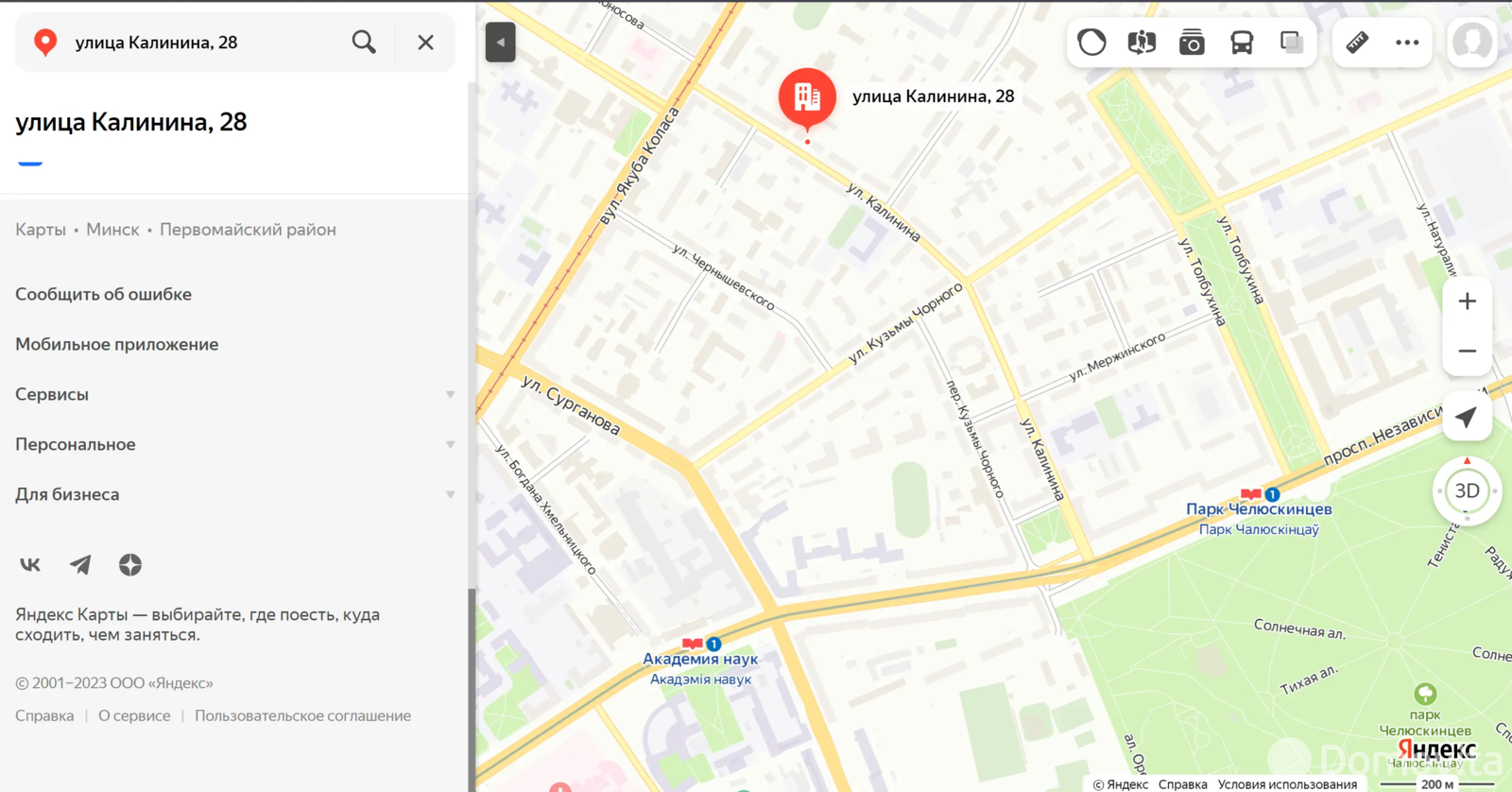
Task: Open the three-dots more menu
Action: pos(1407,43)
